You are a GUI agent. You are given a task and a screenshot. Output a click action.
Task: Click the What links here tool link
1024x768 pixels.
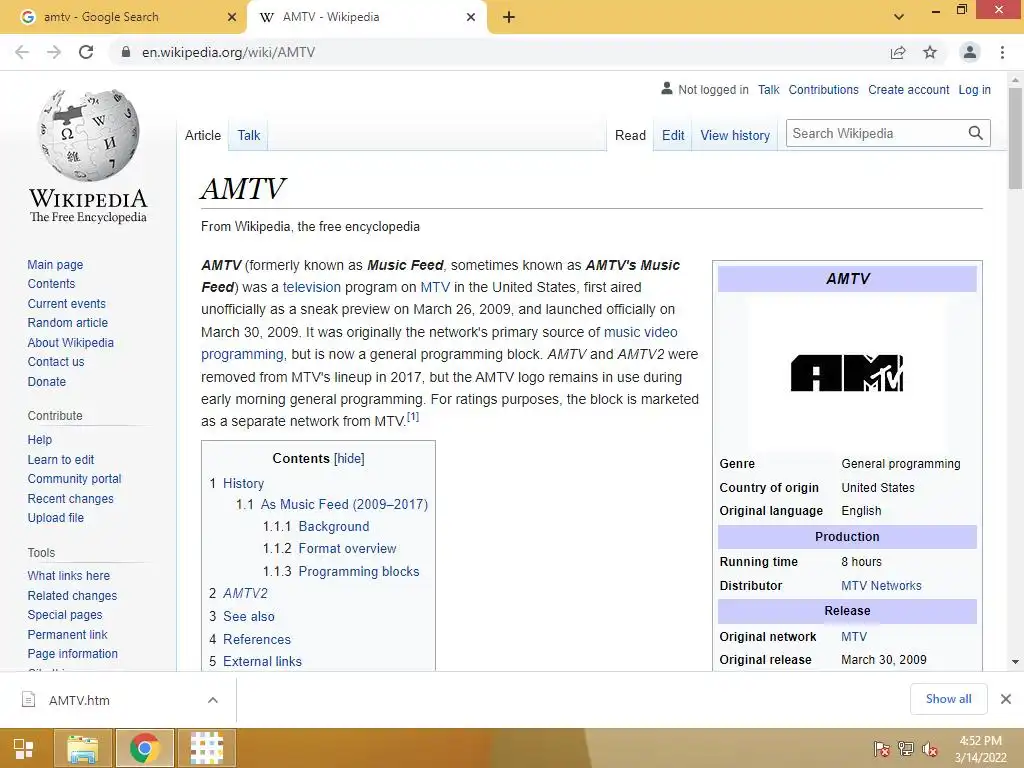(69, 575)
